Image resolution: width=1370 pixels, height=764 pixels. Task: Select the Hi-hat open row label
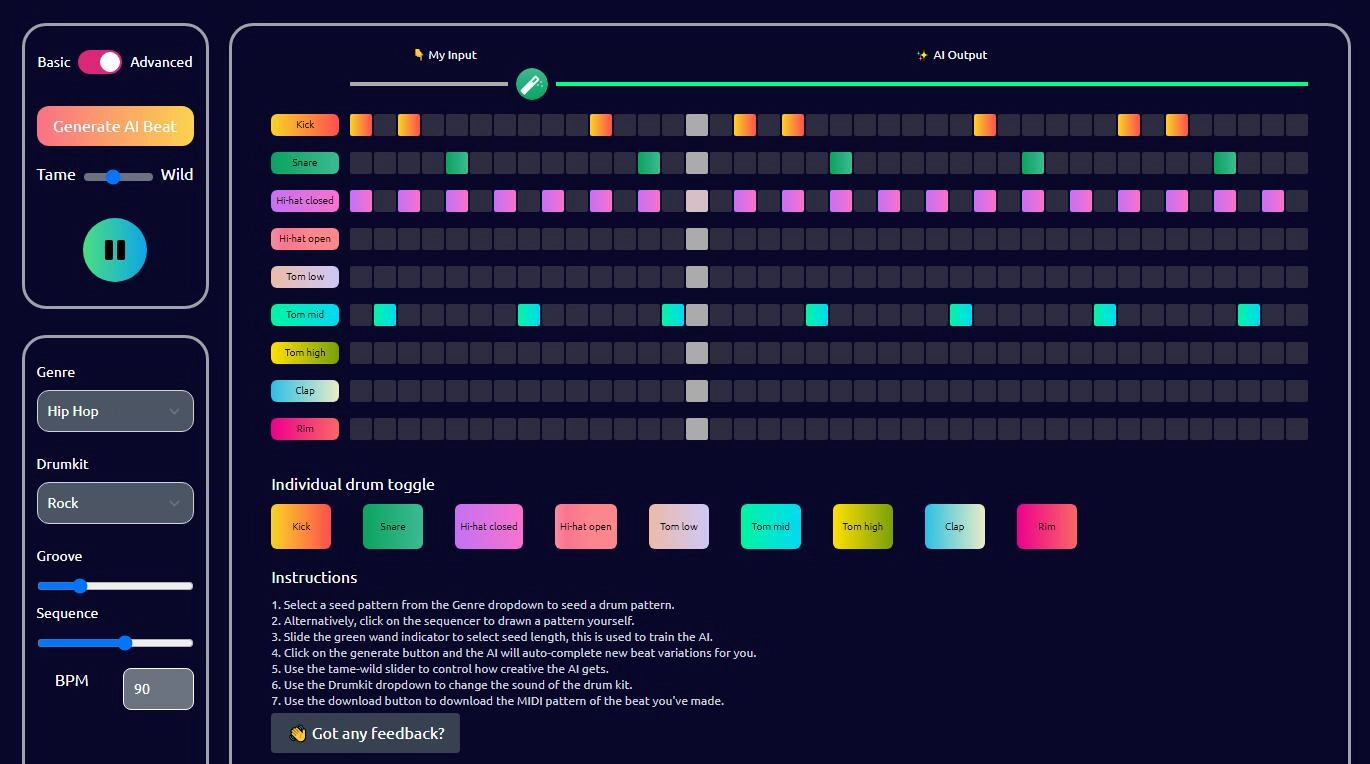click(304, 238)
